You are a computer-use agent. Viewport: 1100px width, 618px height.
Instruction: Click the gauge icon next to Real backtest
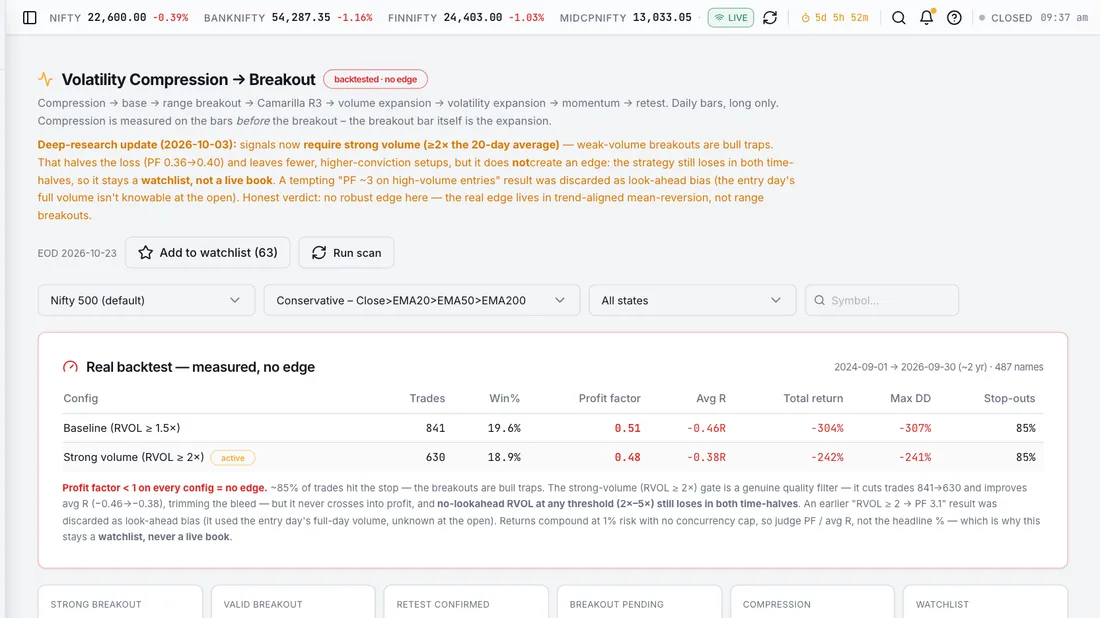pyautogui.click(x=70, y=367)
